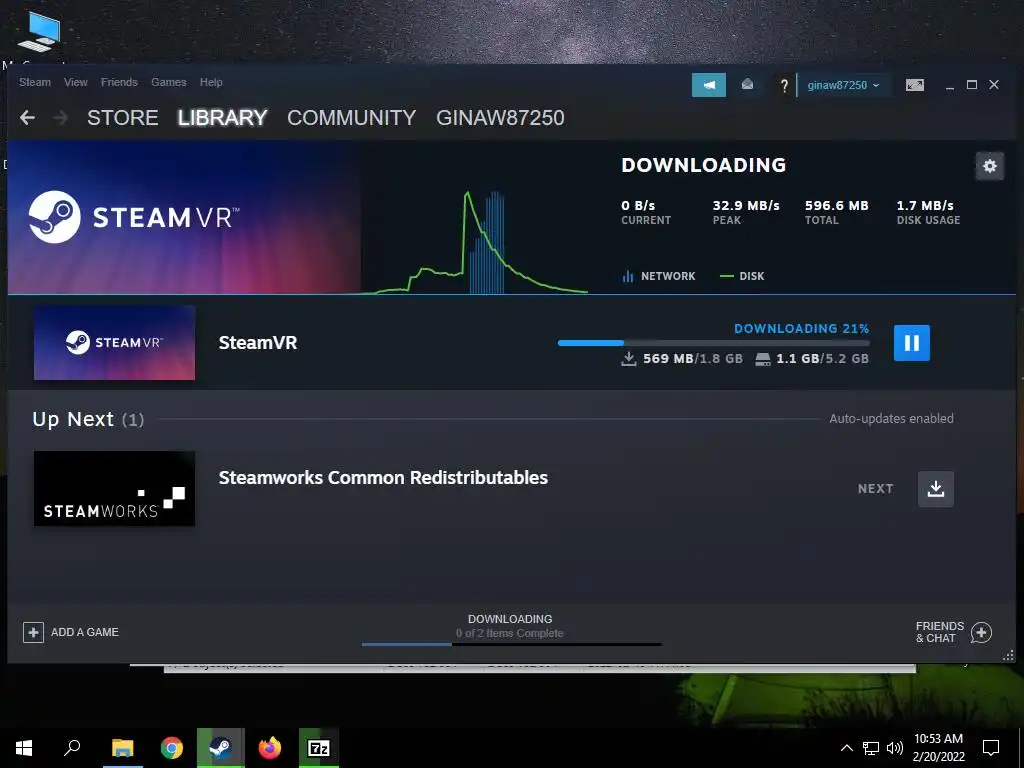
Task: Click the 596.6 MB TOTAL value
Action: pyautogui.click(x=837, y=206)
